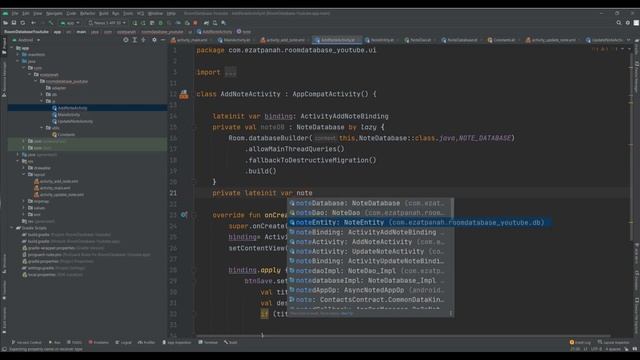Click the yellow warning highlight on line 32
The height and width of the screenshot is (360, 640).
point(264,313)
